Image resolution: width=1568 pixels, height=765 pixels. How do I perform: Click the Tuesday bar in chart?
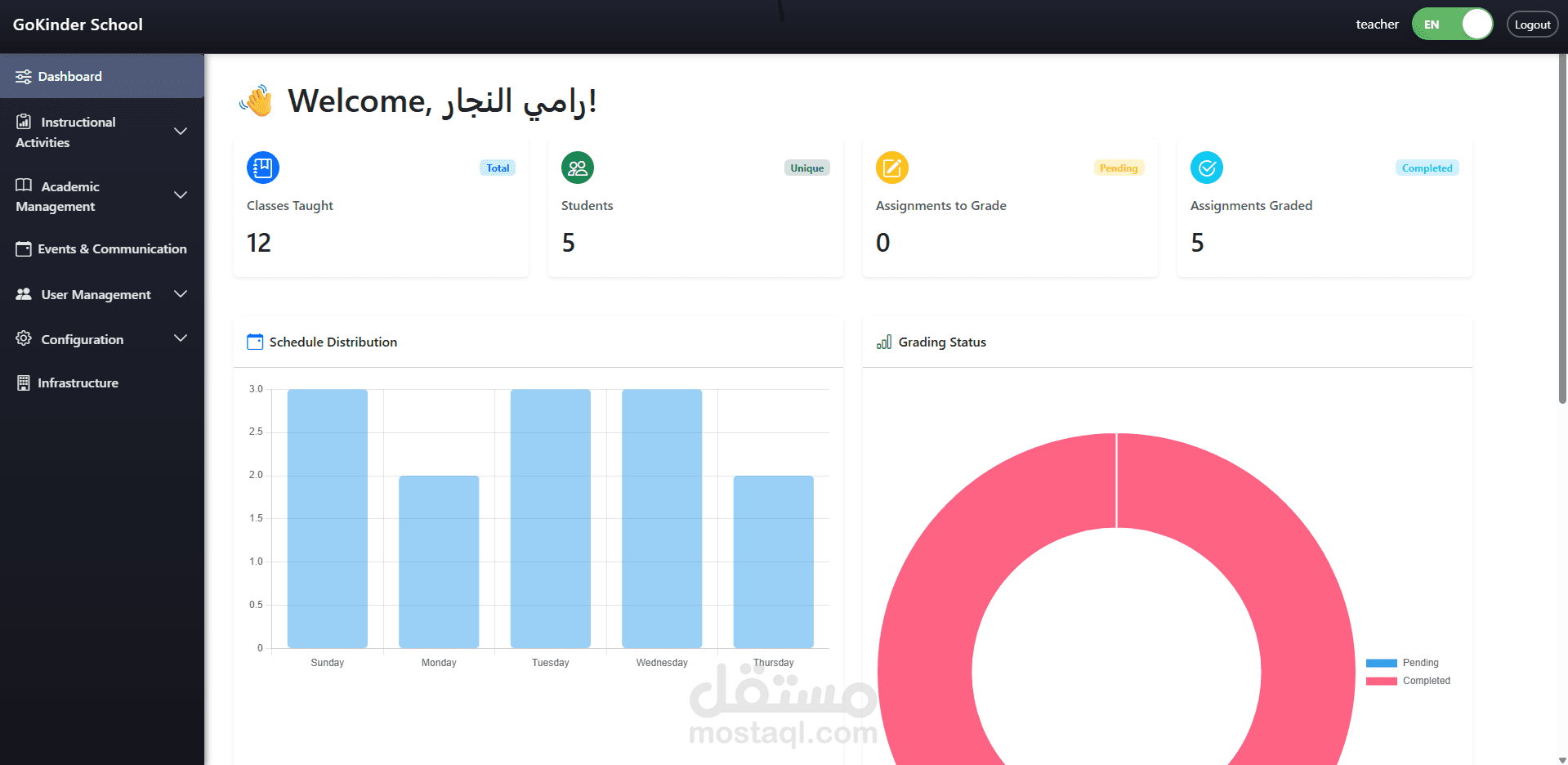[551, 518]
